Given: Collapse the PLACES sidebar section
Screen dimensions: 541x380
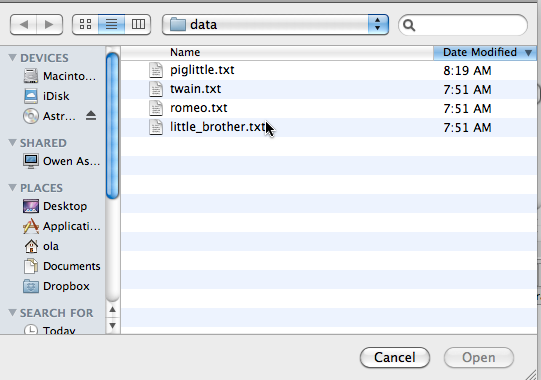Looking at the screenshot, I should (12, 187).
